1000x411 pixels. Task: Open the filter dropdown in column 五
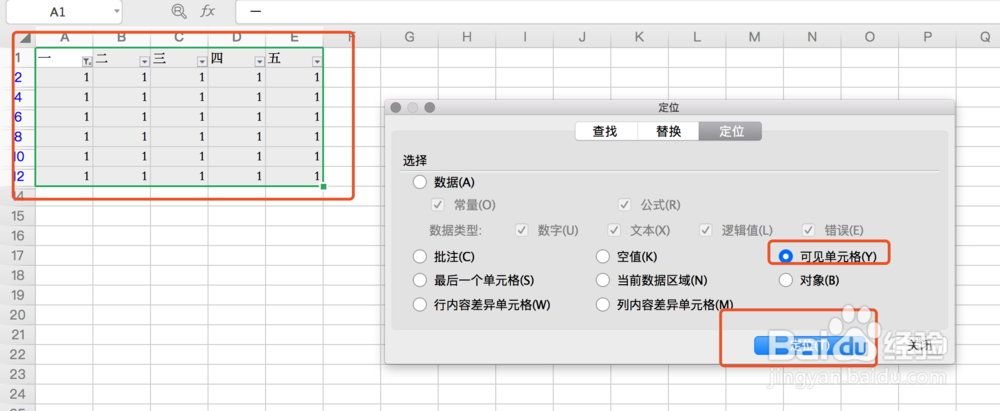[x=317, y=61]
